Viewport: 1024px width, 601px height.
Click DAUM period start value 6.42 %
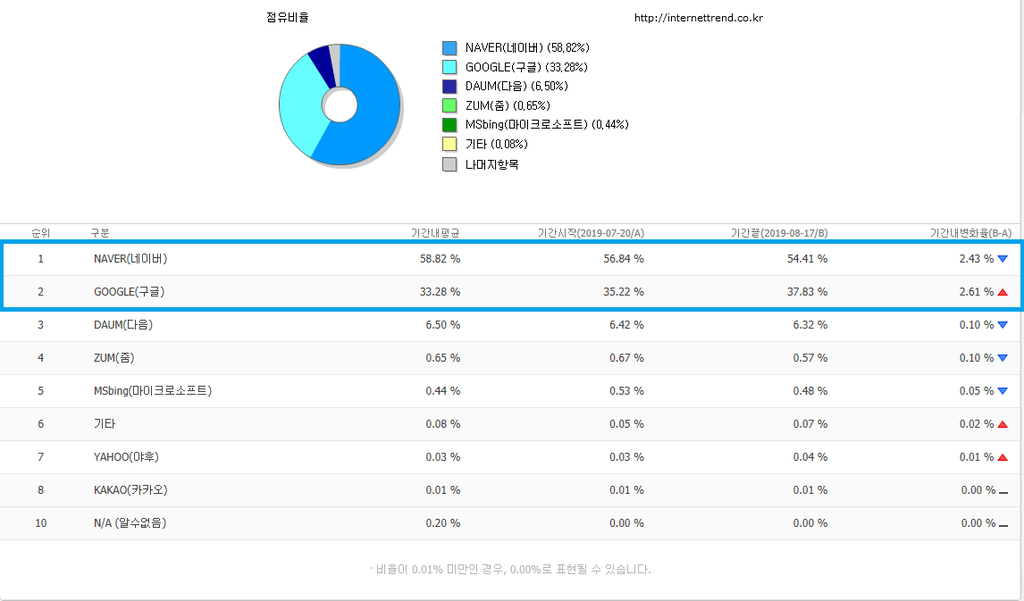point(626,325)
